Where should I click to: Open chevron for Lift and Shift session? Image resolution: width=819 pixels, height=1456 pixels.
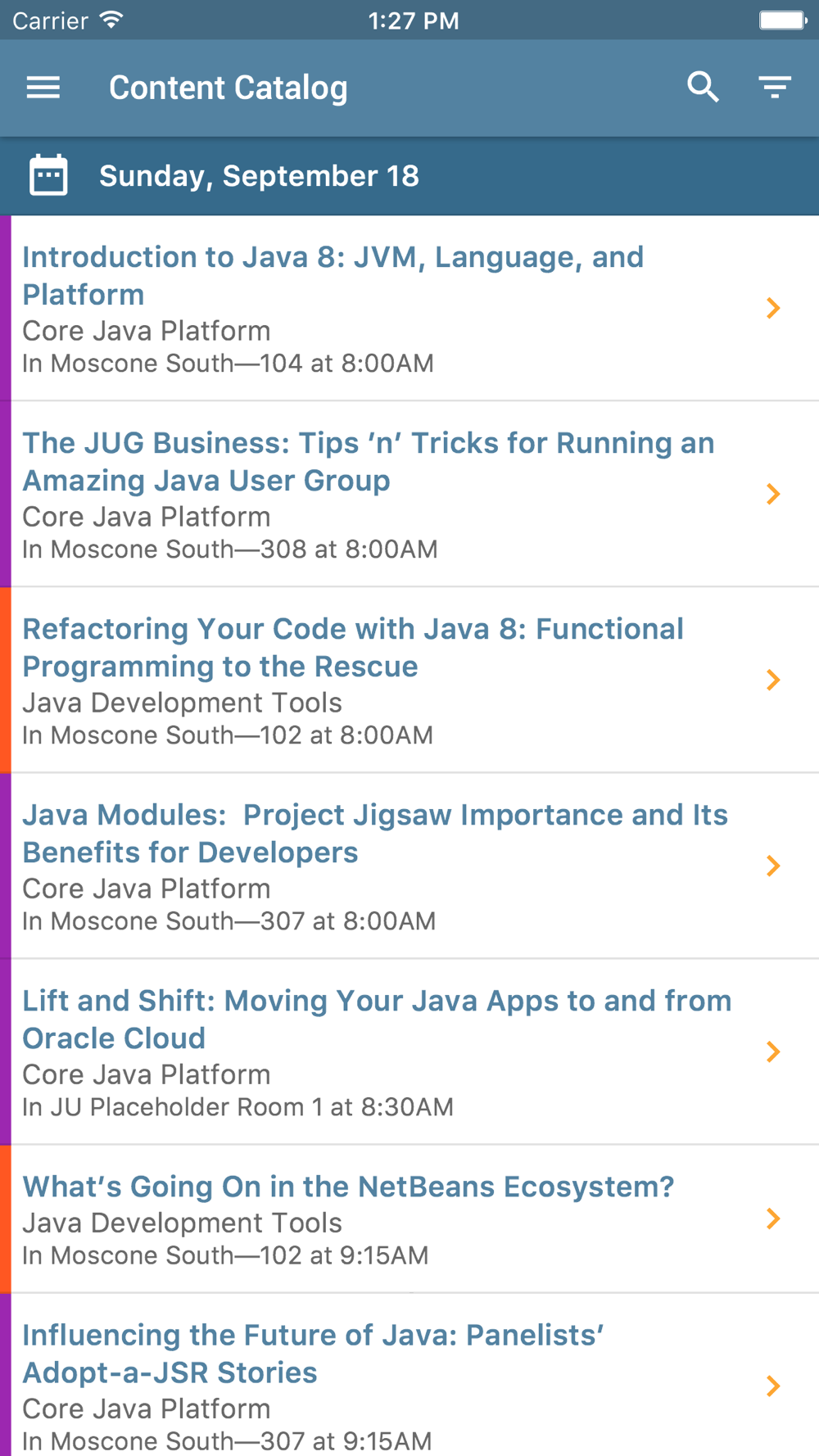pos(772,1051)
